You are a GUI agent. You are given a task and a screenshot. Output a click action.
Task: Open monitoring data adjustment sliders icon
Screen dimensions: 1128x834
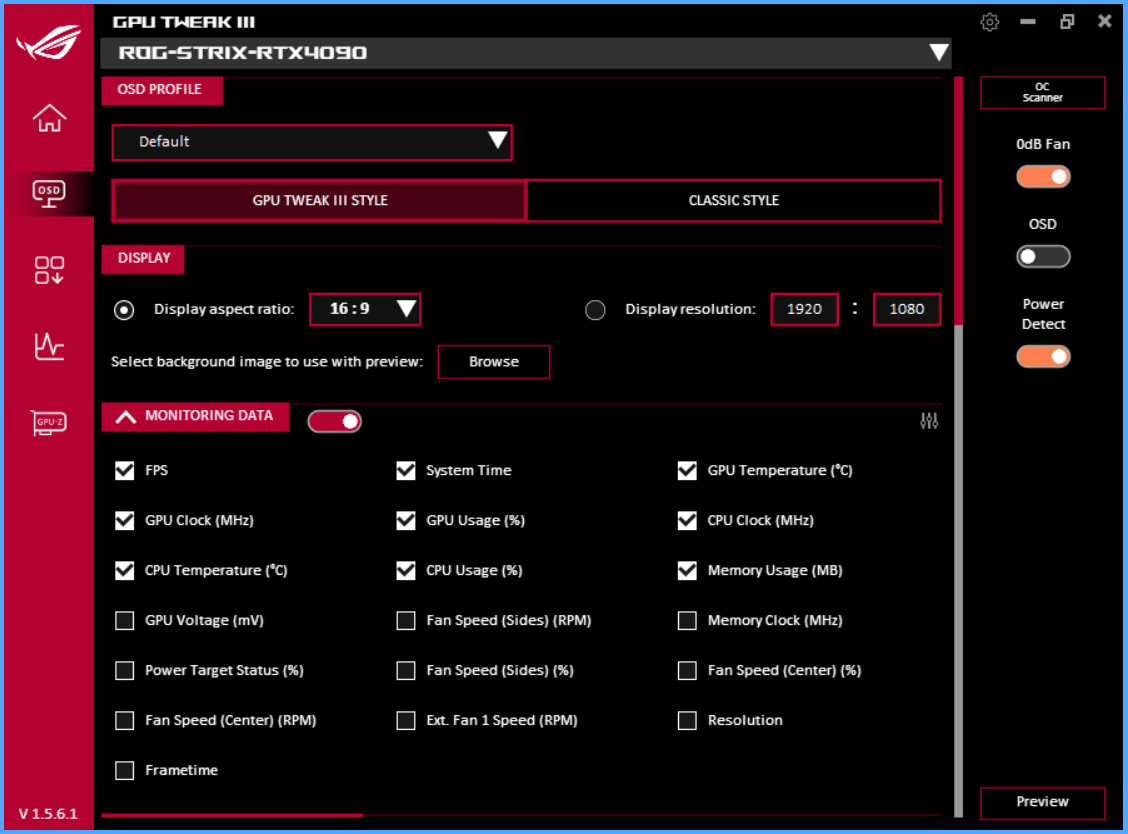point(929,421)
